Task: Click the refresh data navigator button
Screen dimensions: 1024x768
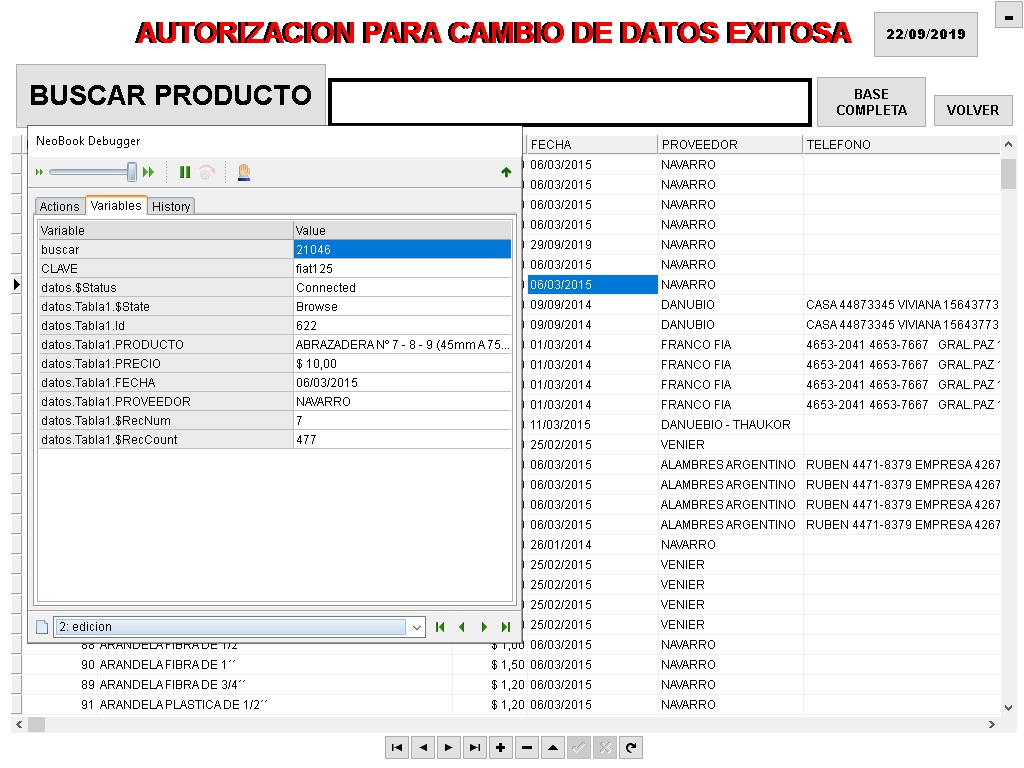Action: point(631,748)
